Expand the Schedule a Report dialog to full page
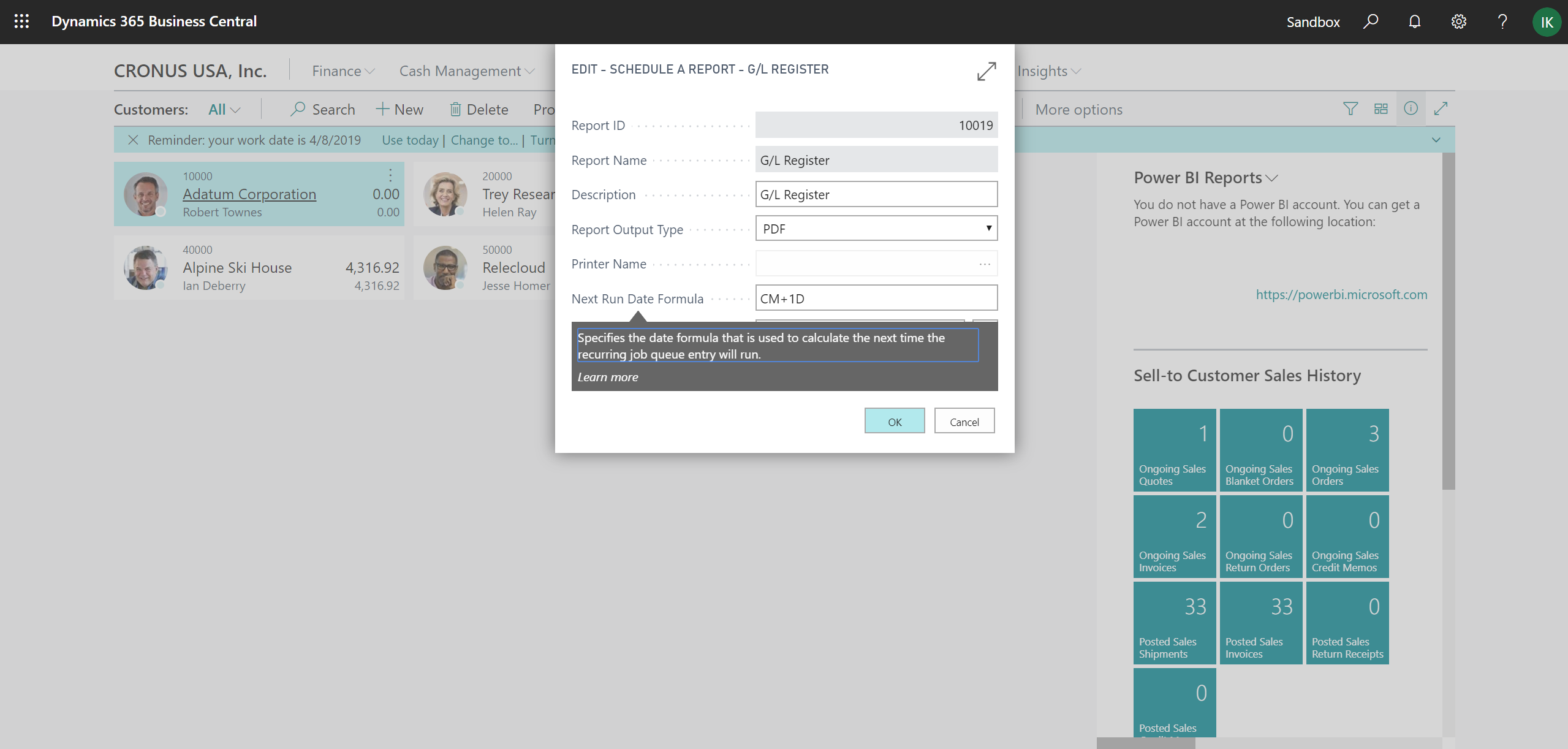Screen dimensions: 1568x749 click(x=986, y=71)
